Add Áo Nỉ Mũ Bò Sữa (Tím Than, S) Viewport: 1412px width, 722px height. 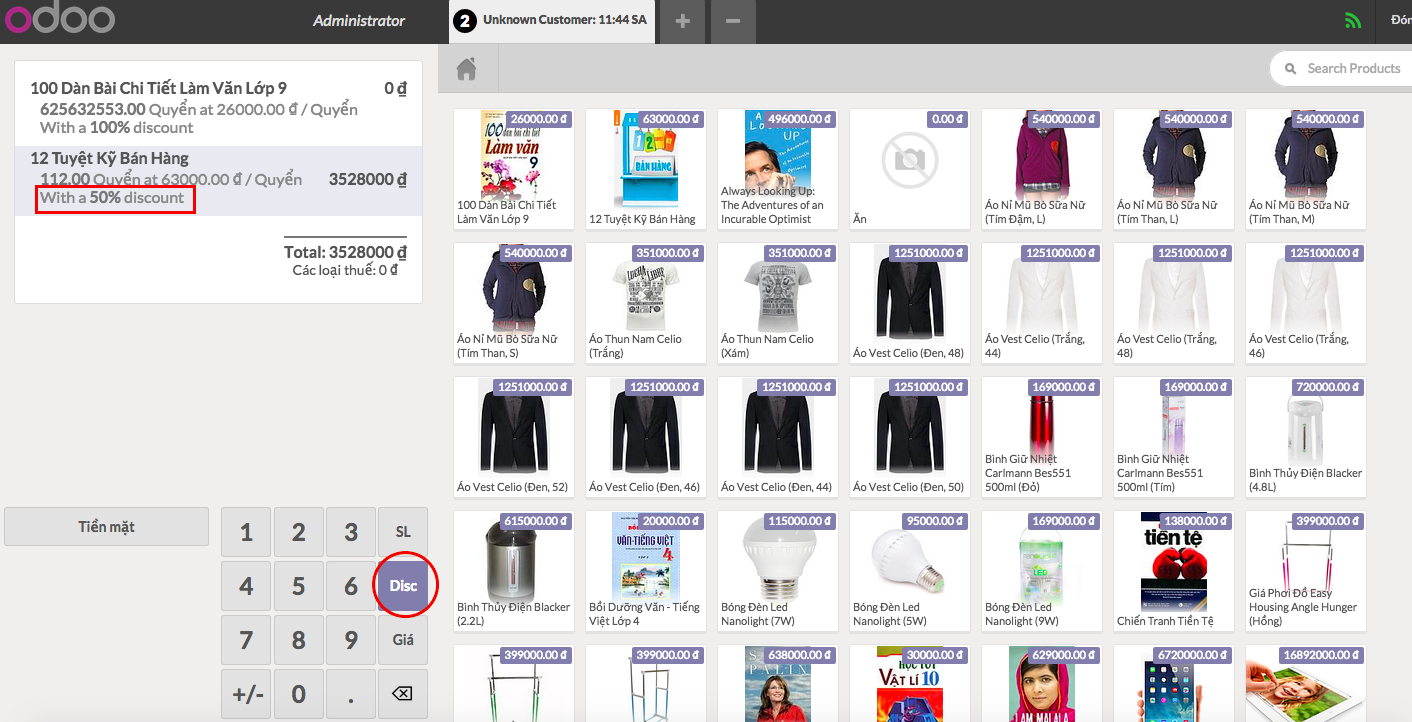click(514, 303)
